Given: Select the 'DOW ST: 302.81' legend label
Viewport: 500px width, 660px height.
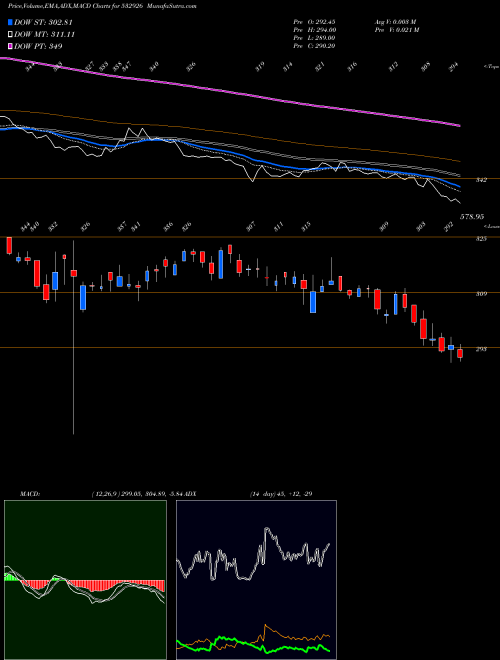Looking at the screenshot, I should tap(43, 22).
